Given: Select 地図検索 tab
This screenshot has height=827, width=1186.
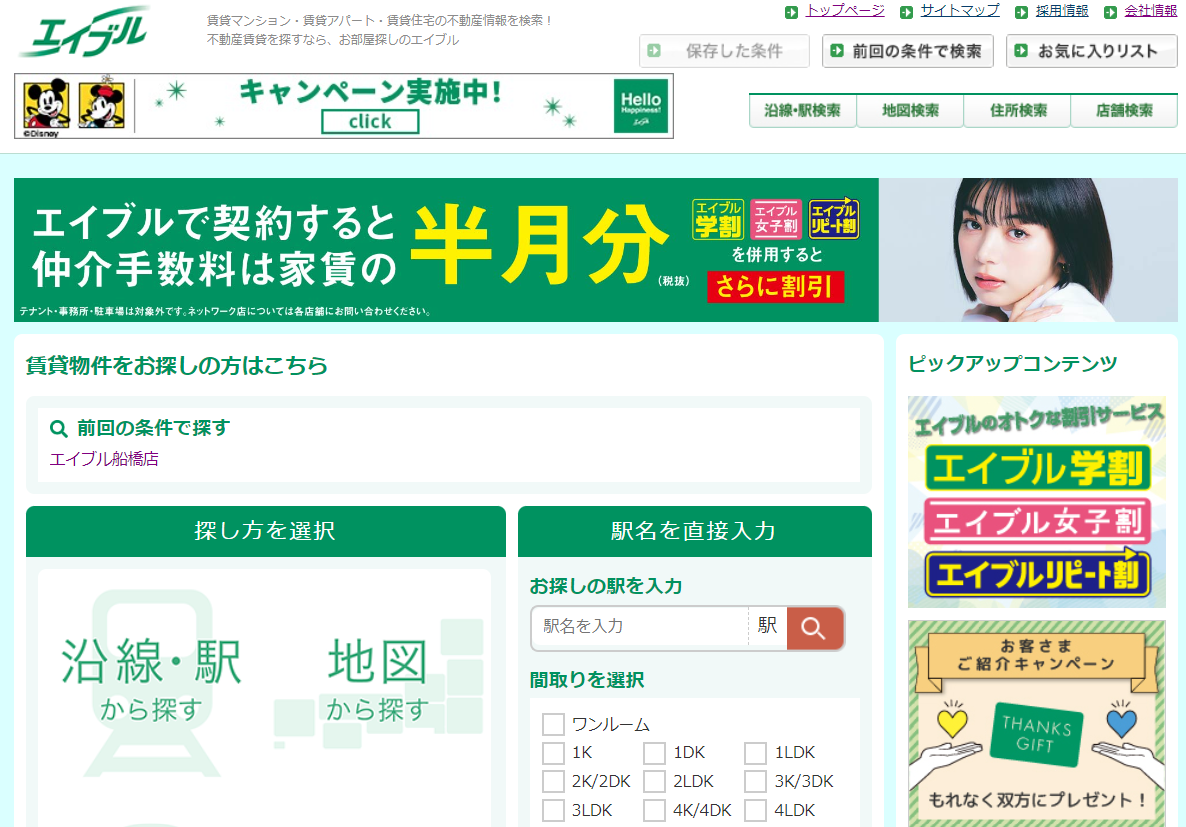Looking at the screenshot, I should point(910,110).
